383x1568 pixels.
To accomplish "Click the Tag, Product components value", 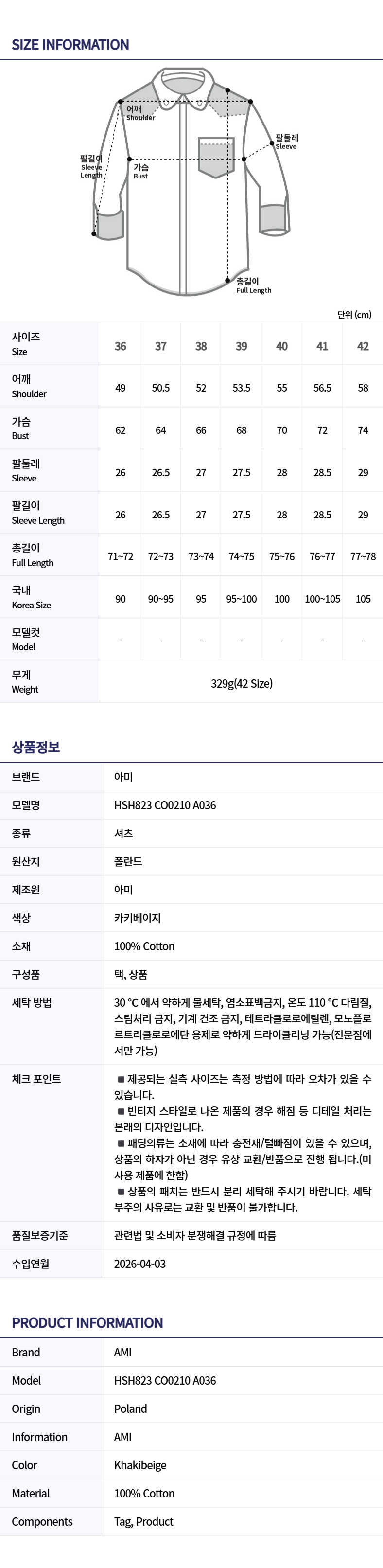I will [143, 1522].
